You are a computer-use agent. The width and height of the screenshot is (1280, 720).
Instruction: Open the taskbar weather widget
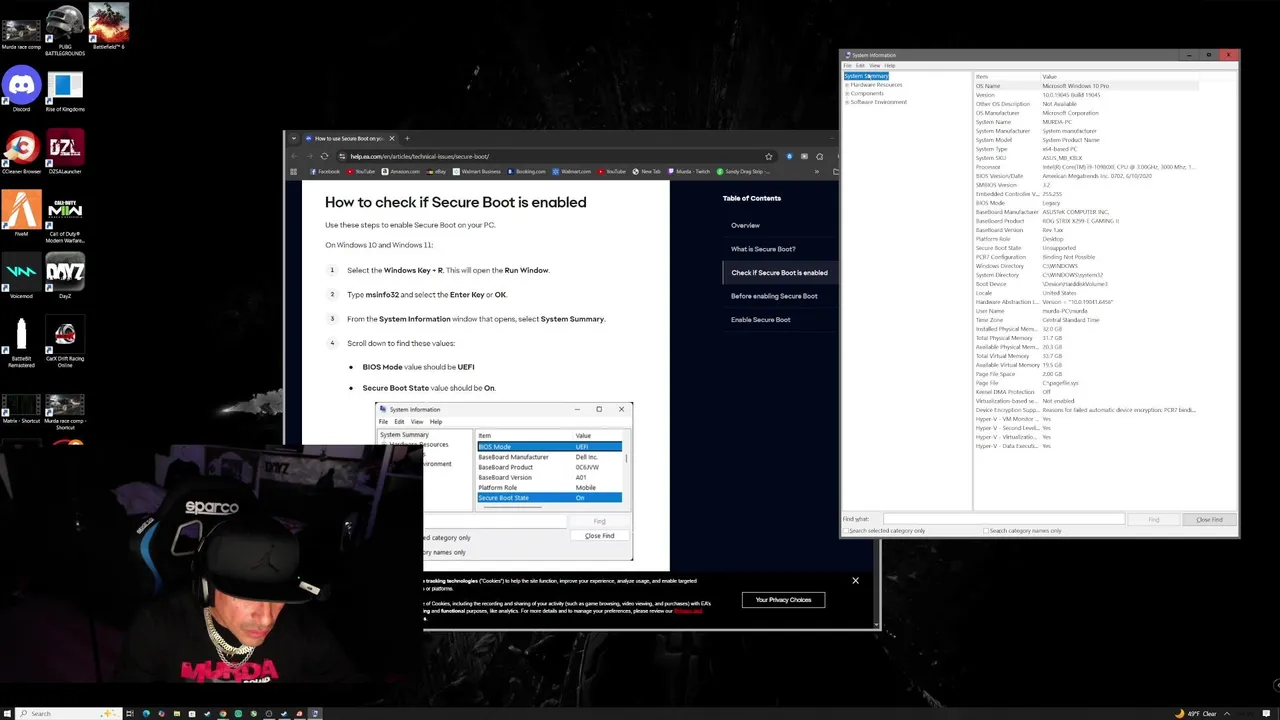(x=1196, y=713)
